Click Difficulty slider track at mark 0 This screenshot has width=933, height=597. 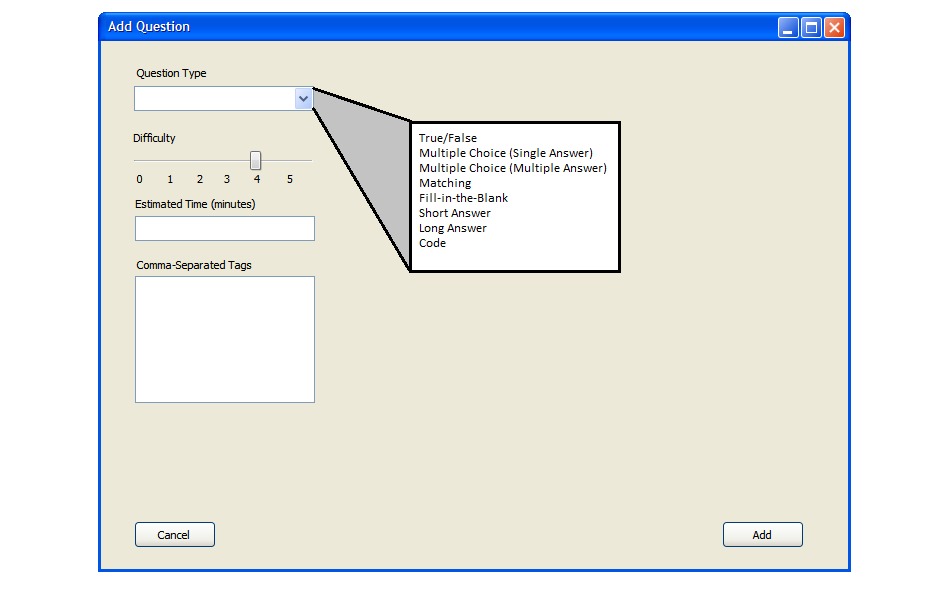click(139, 160)
